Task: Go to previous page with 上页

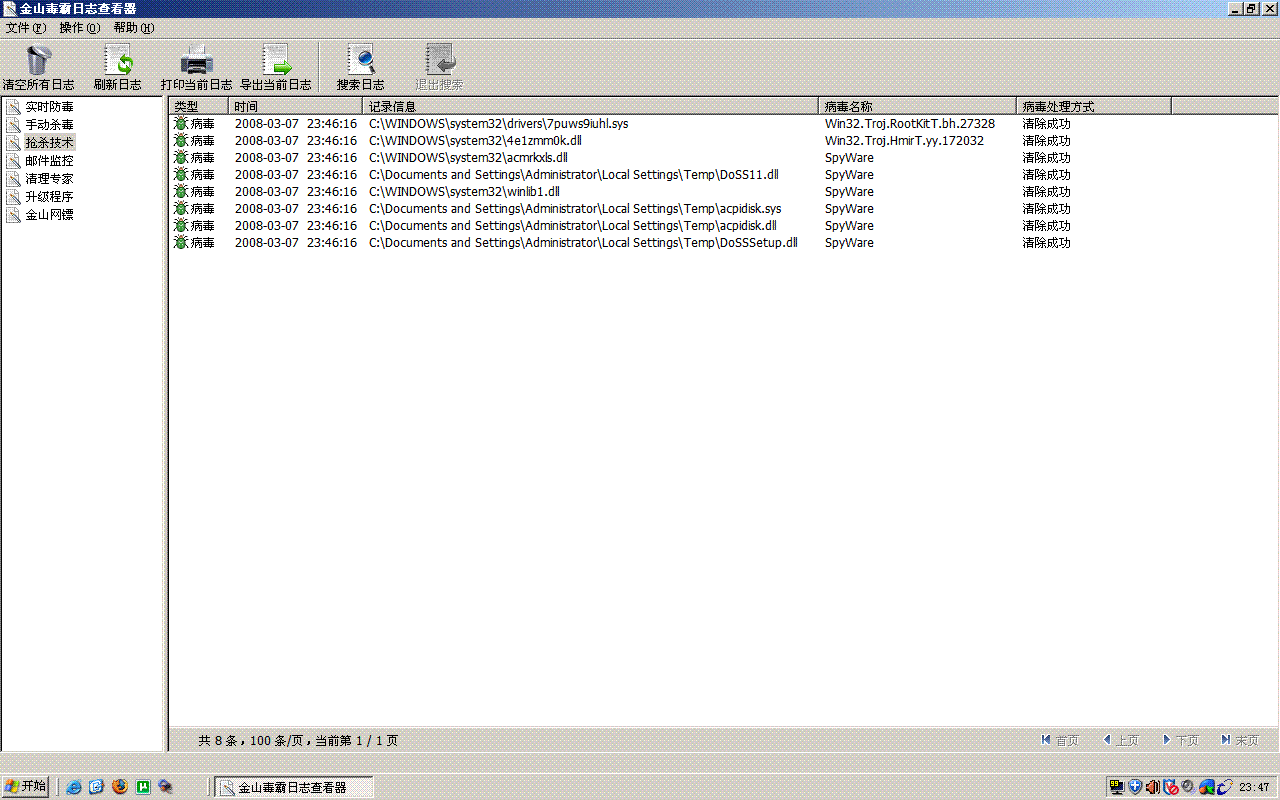Action: click(x=1120, y=741)
